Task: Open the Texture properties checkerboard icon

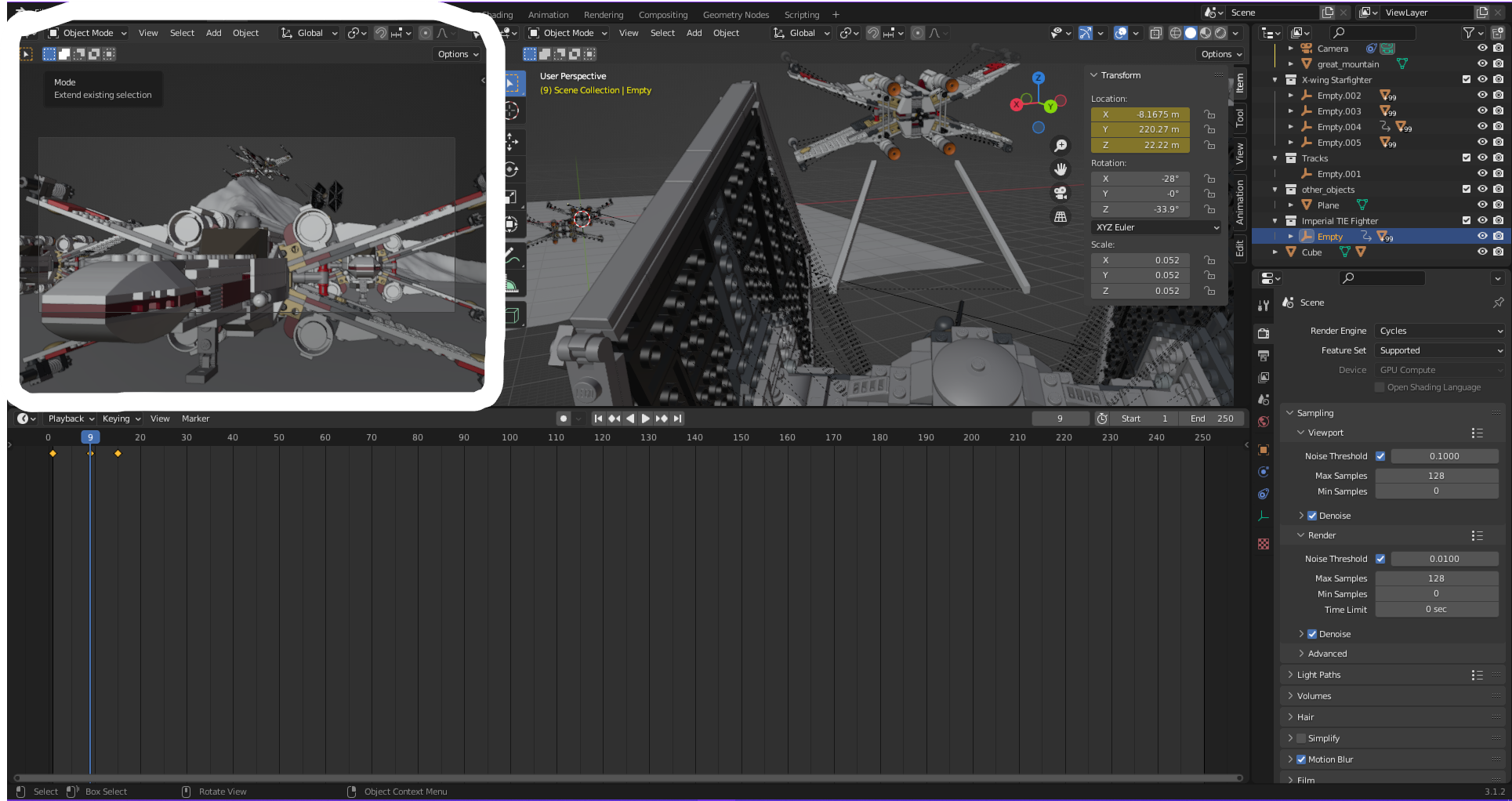Action: [1264, 544]
